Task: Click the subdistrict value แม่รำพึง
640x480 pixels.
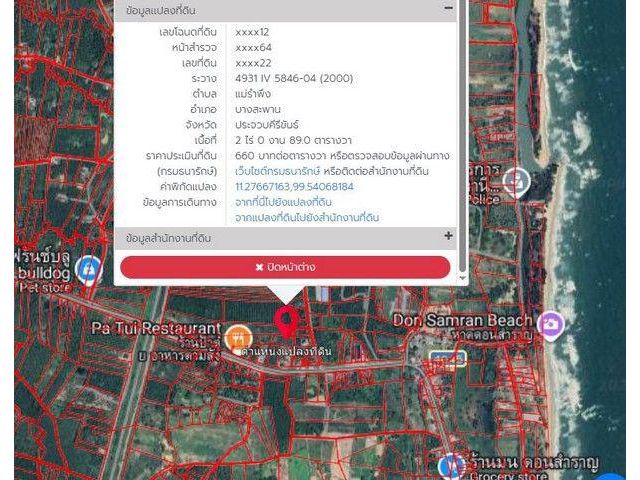Action: coord(253,94)
